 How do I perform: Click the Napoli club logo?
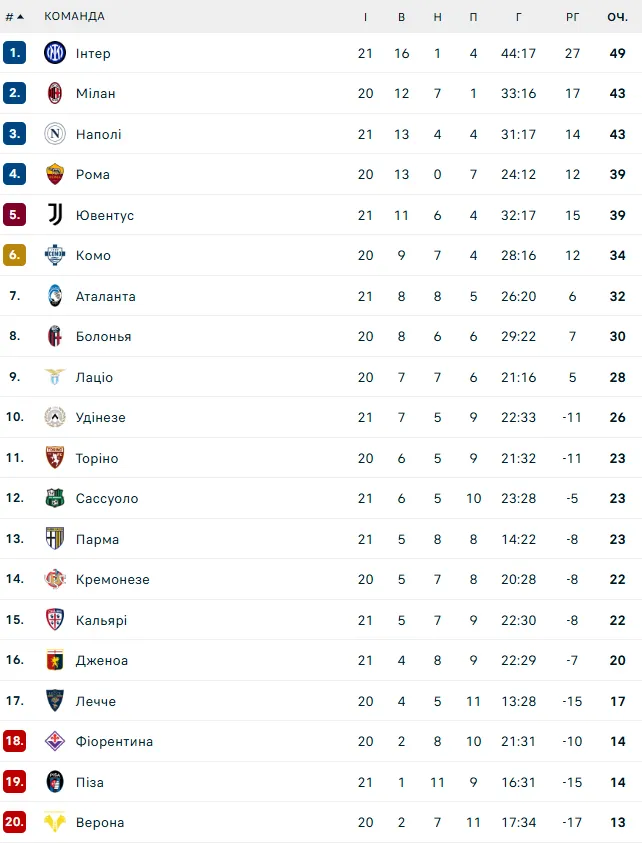tap(55, 134)
